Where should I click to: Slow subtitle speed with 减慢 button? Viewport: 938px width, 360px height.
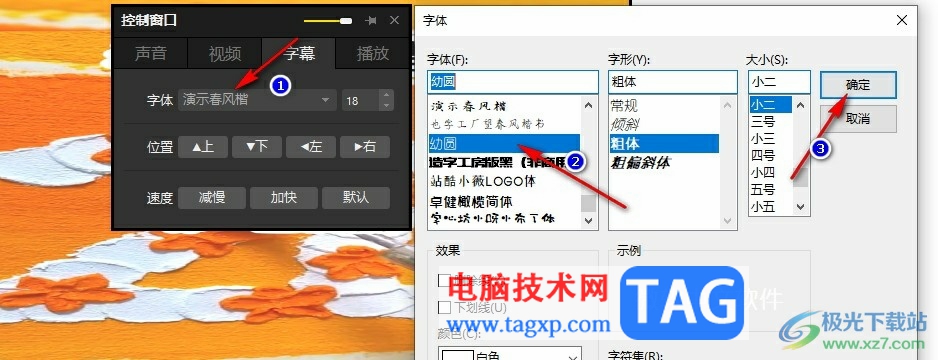point(212,197)
